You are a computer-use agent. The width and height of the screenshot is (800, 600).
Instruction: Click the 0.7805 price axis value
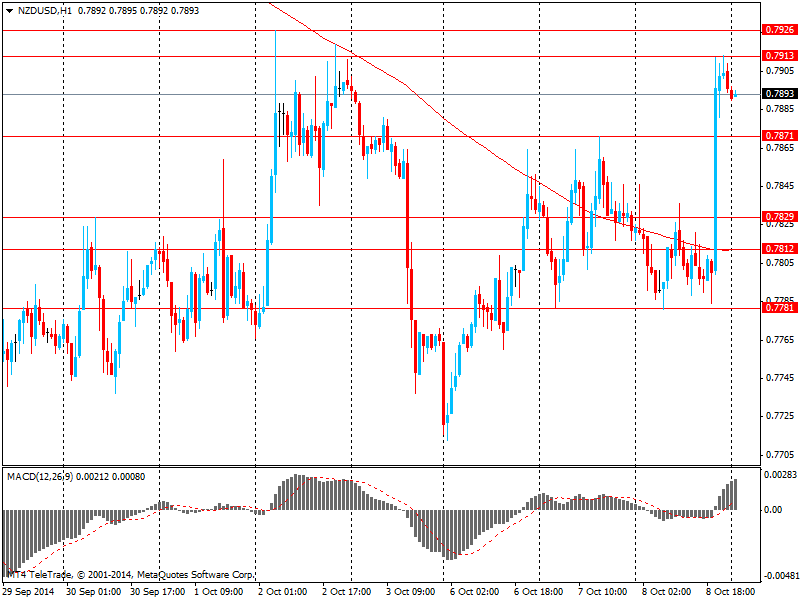click(780, 263)
